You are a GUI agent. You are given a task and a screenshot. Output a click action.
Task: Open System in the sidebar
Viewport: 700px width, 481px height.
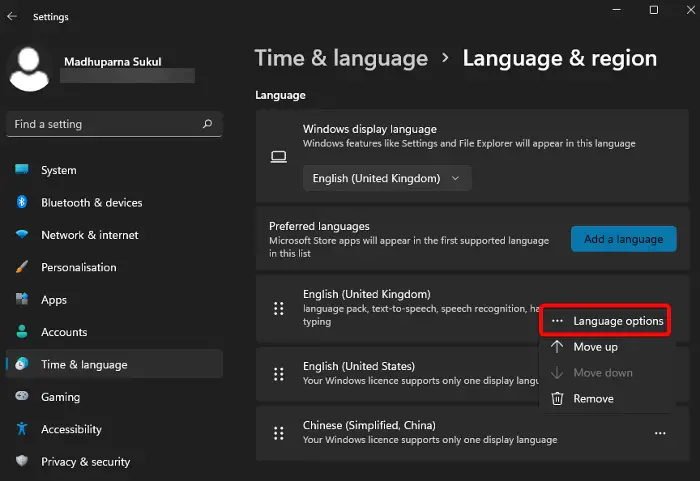tap(114, 170)
